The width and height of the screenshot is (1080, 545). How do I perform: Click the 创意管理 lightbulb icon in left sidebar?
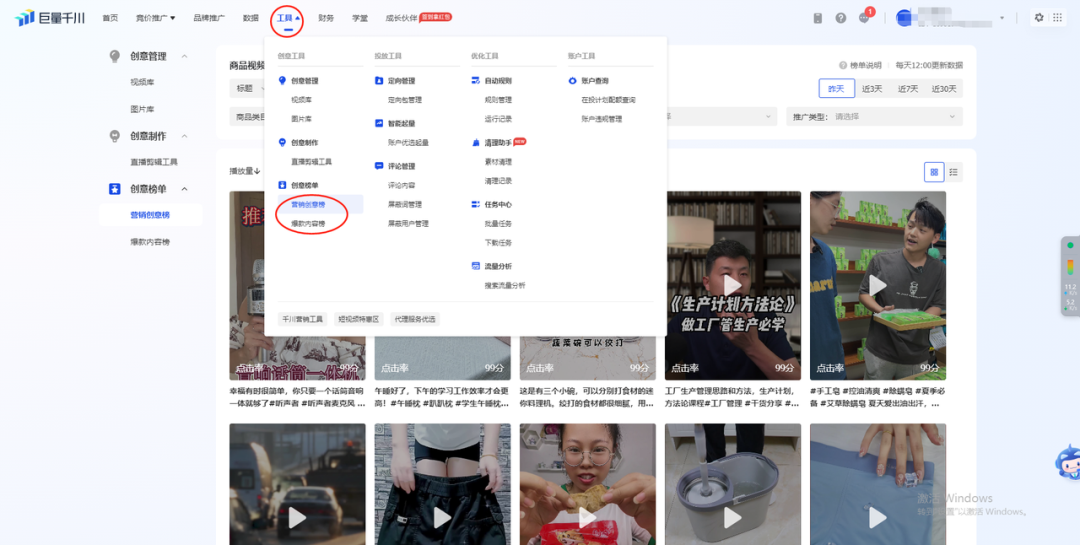coord(114,56)
